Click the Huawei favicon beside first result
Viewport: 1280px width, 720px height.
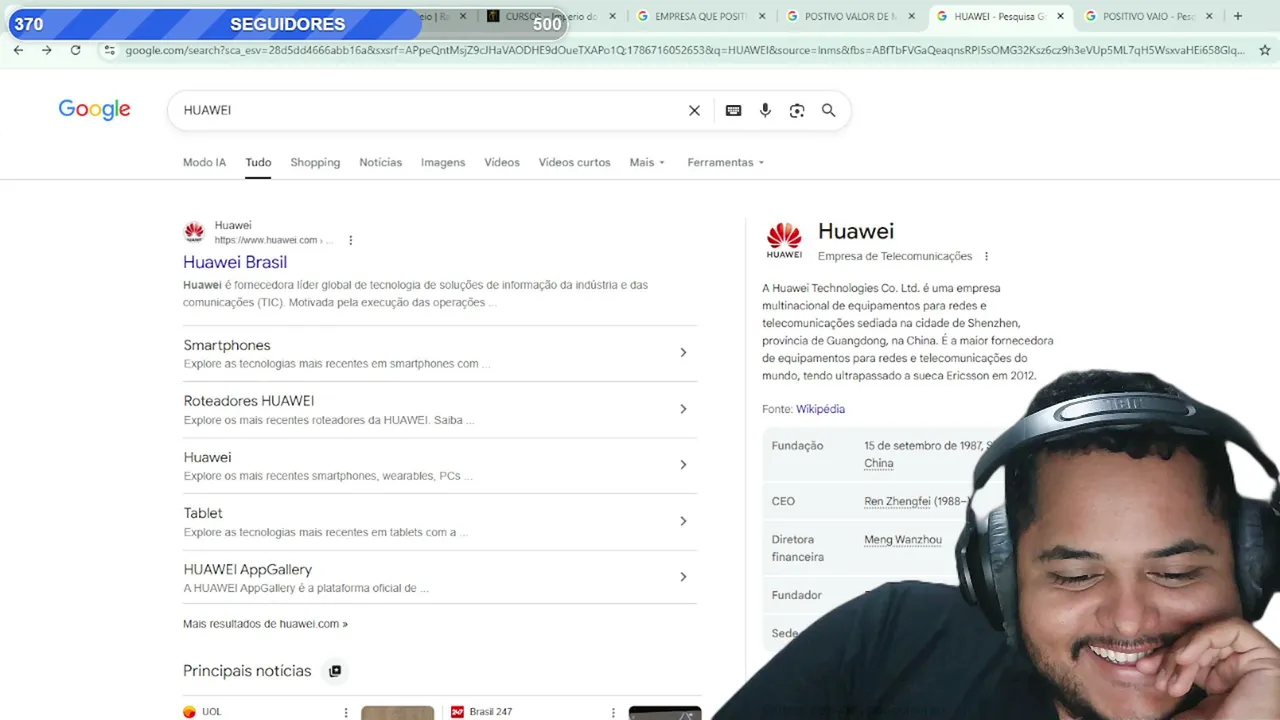pos(194,232)
